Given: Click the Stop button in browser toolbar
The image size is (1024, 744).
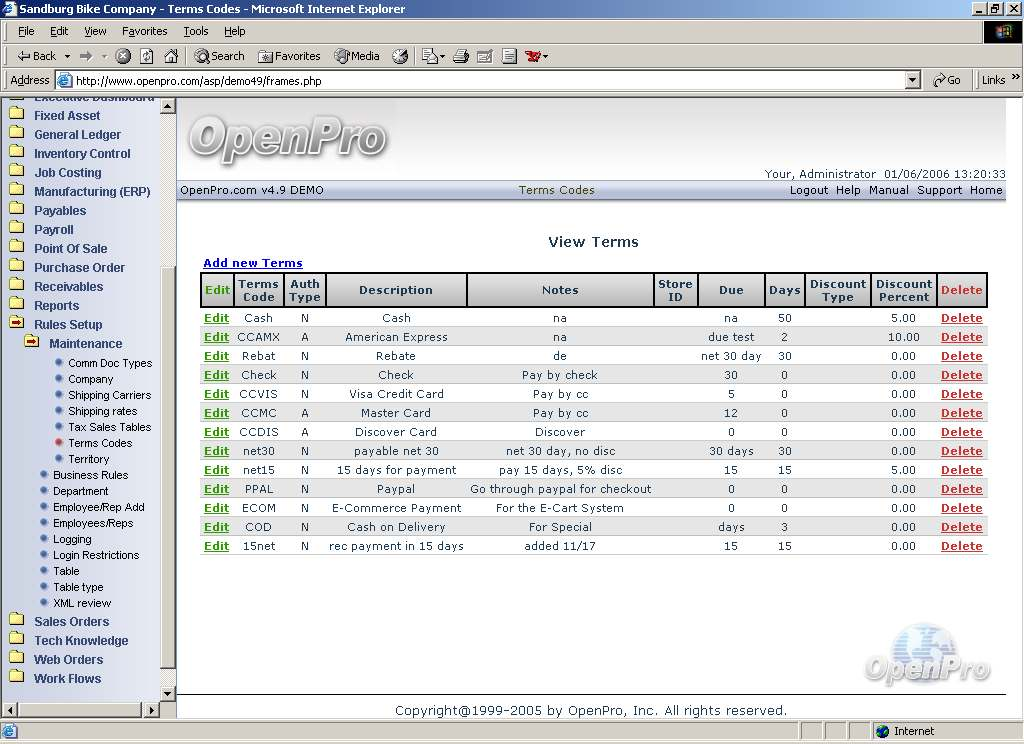Looking at the screenshot, I should point(123,56).
